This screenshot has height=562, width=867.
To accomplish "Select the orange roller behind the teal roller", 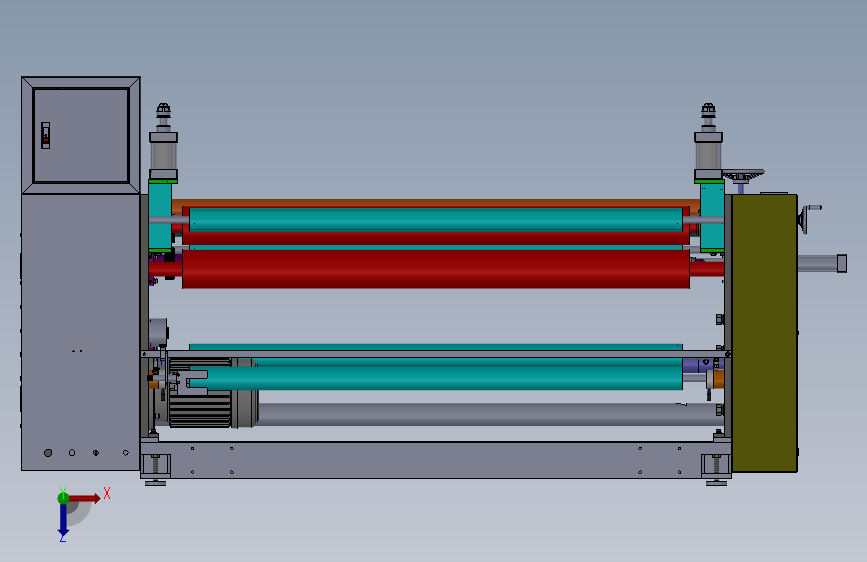I will [x=436, y=203].
